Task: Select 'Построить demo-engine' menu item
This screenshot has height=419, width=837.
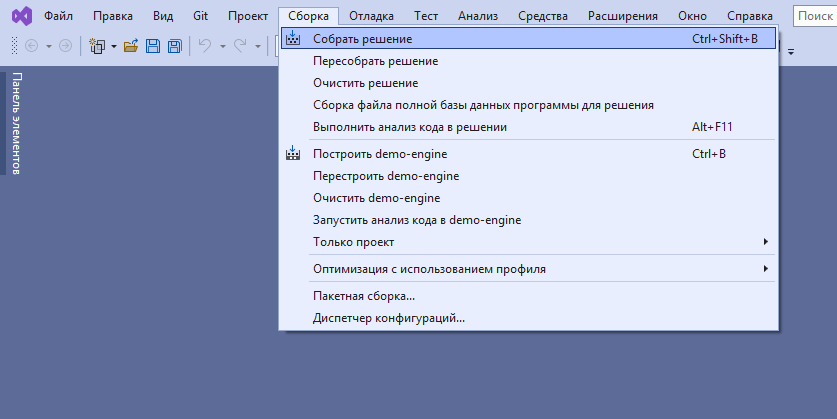Action: click(x=380, y=154)
